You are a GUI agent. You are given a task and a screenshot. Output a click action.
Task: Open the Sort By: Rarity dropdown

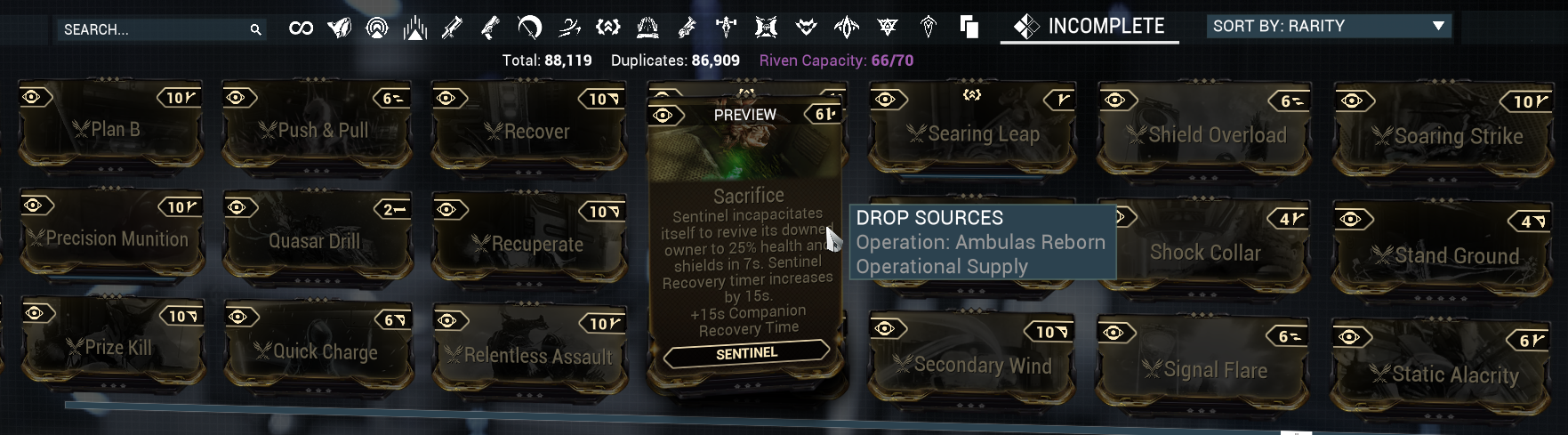[x=1329, y=27]
